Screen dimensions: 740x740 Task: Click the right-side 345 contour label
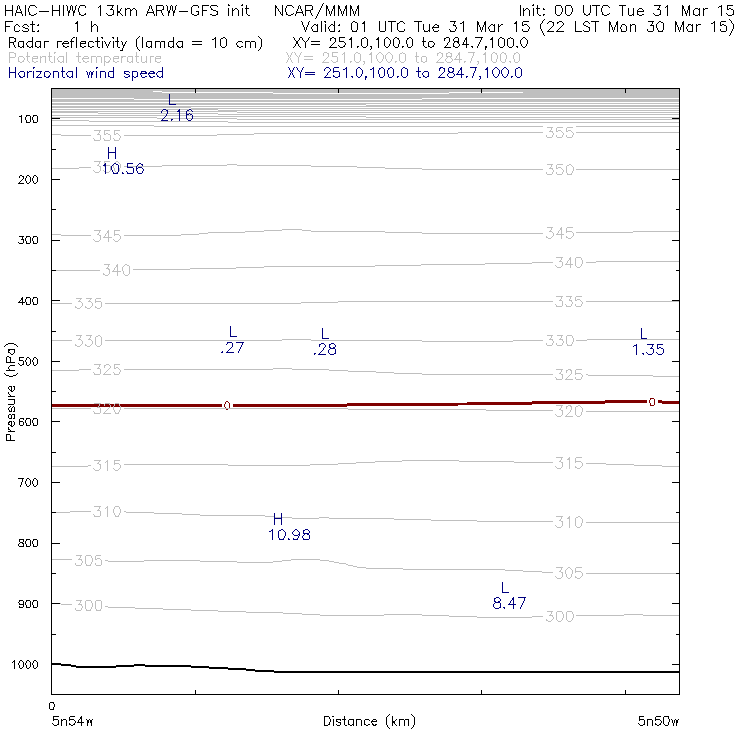[560, 233]
